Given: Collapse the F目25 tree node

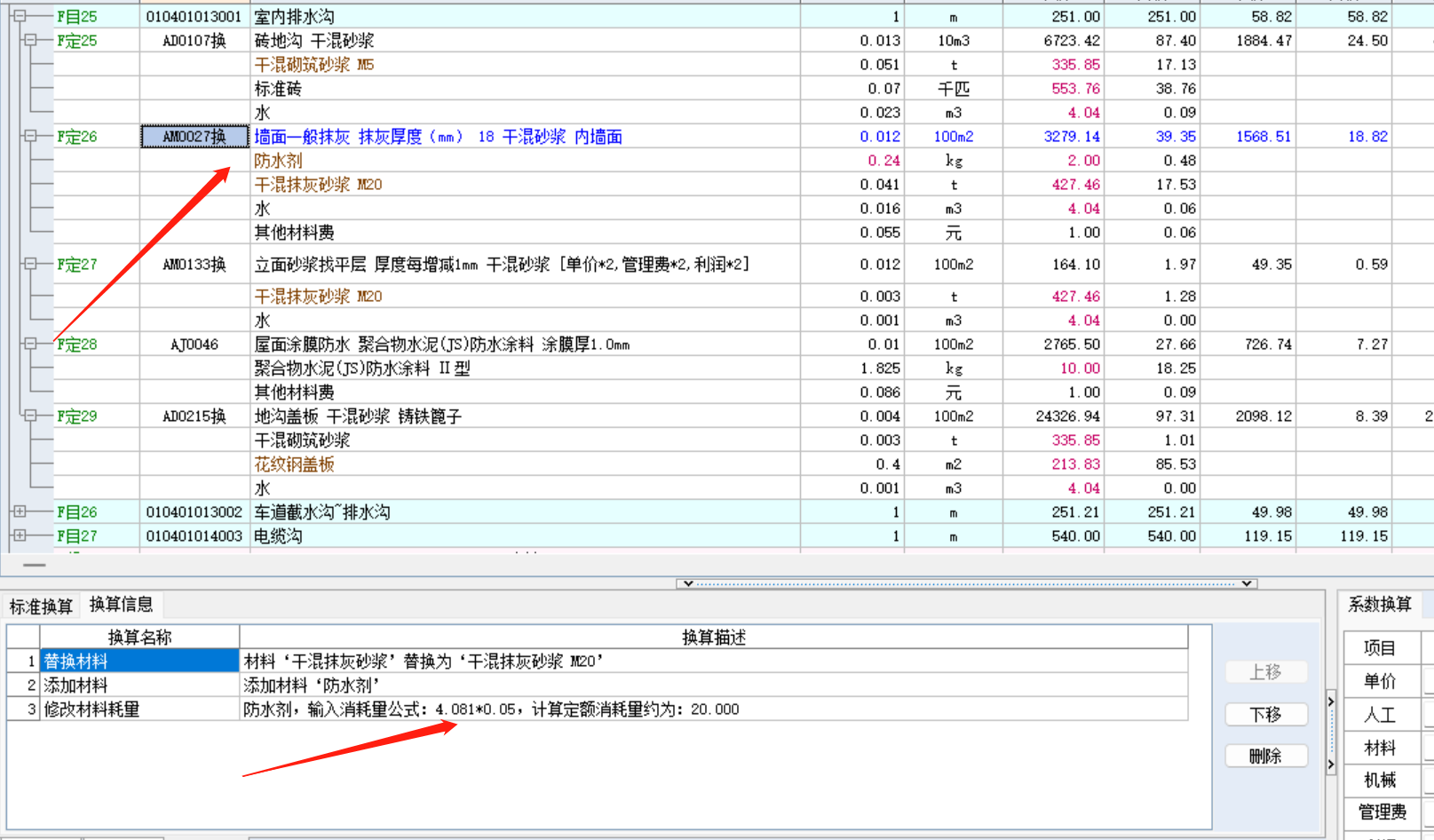Looking at the screenshot, I should coord(20,16).
